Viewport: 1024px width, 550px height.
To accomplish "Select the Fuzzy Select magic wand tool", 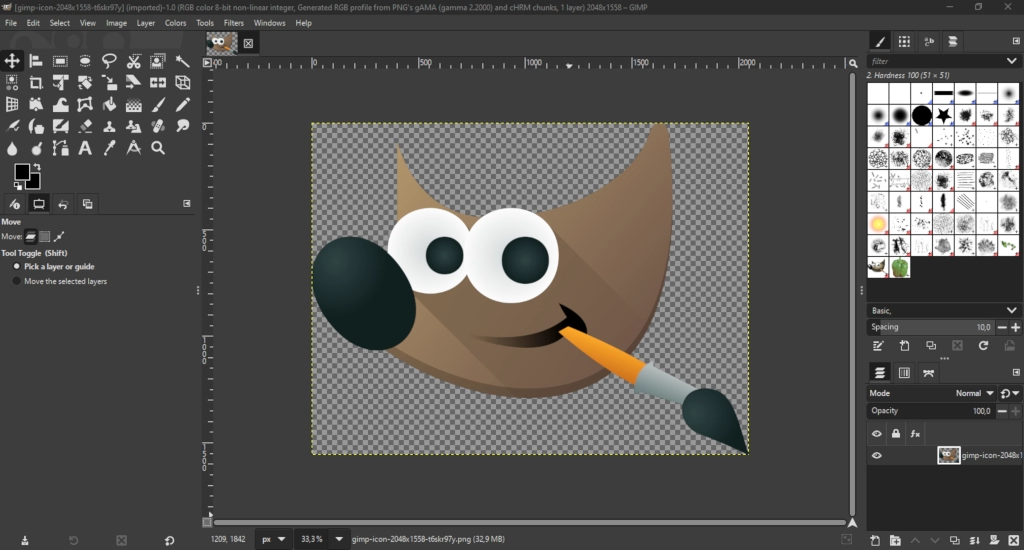I will click(x=182, y=61).
